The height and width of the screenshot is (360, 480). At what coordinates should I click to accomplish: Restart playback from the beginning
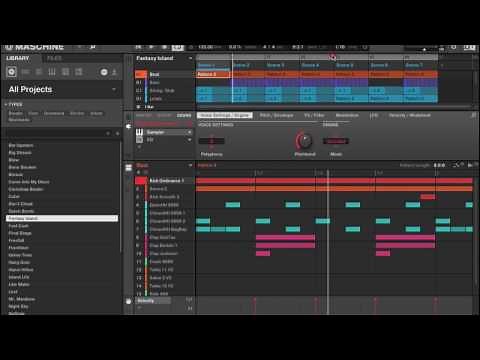(x=138, y=47)
